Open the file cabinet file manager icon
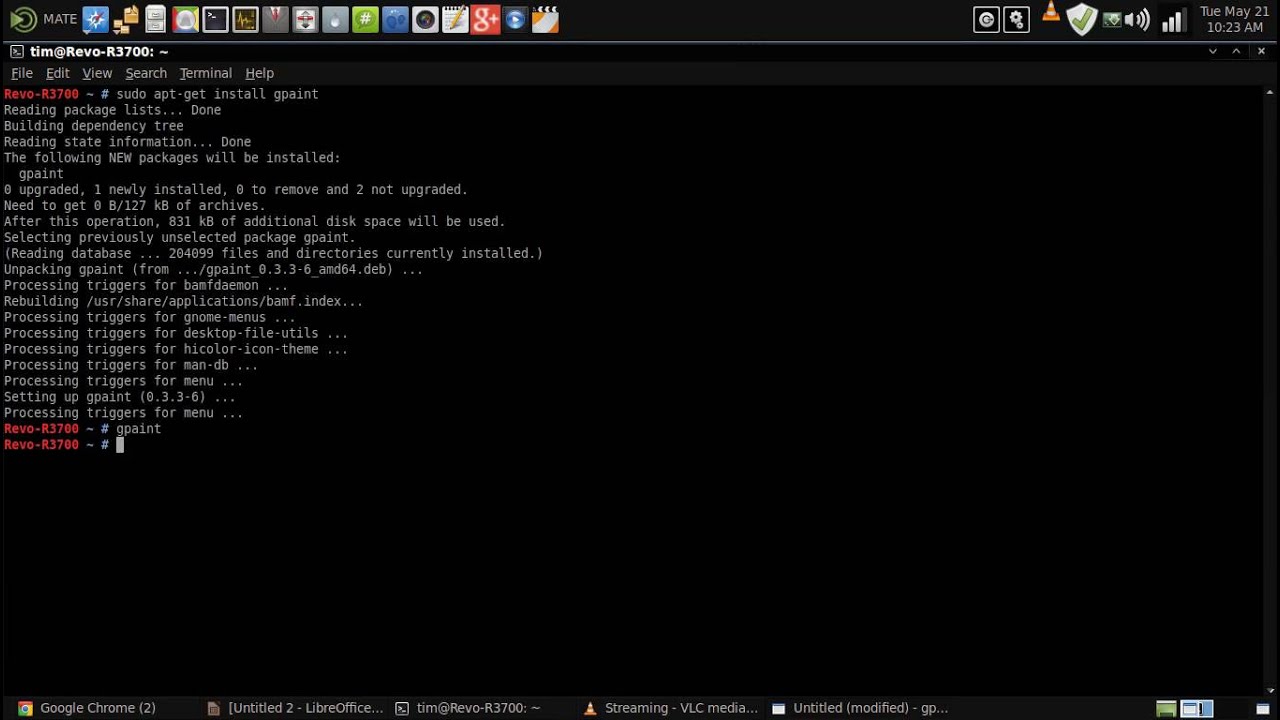 click(x=155, y=19)
